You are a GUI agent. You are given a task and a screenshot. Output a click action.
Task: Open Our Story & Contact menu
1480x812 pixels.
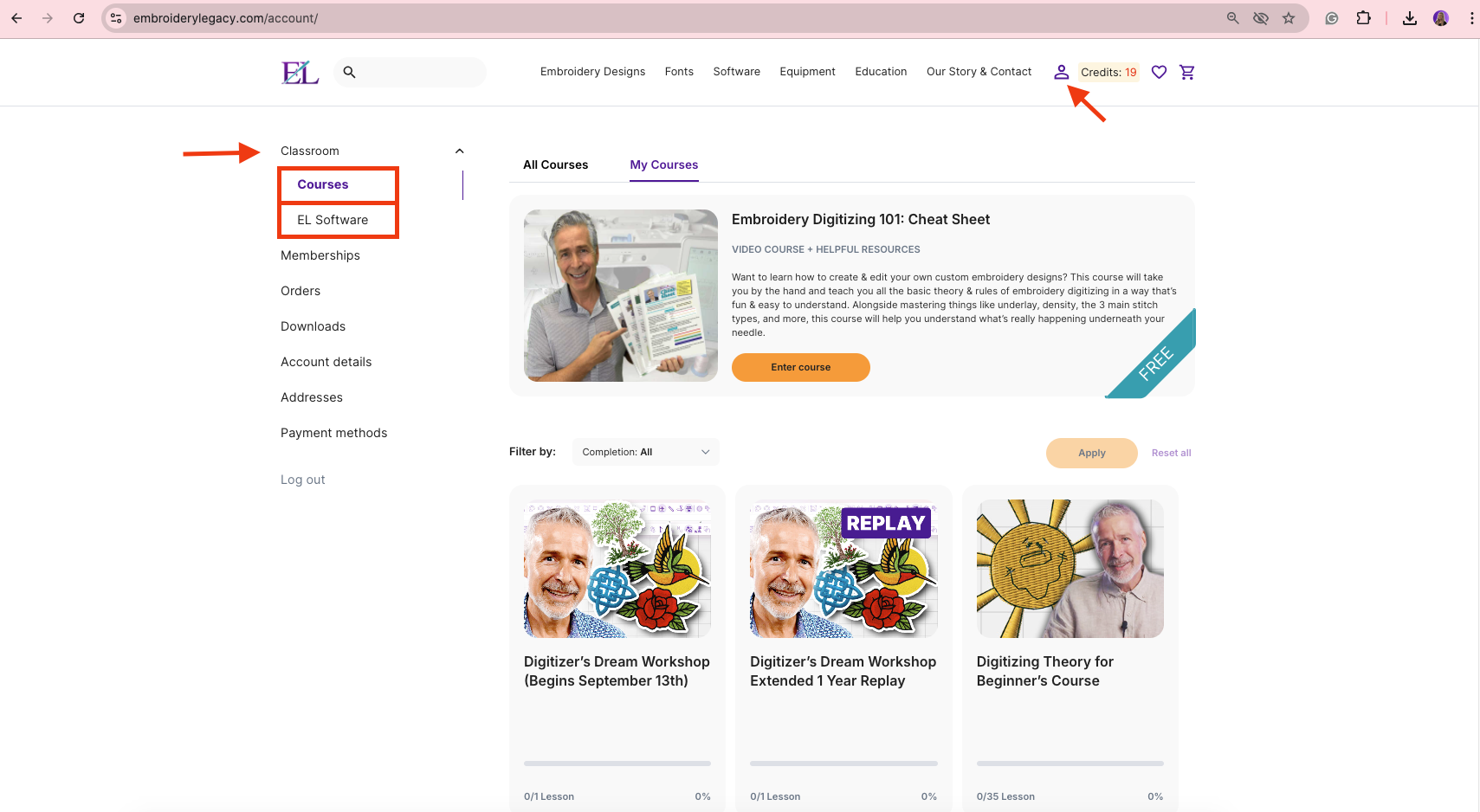pos(979,72)
